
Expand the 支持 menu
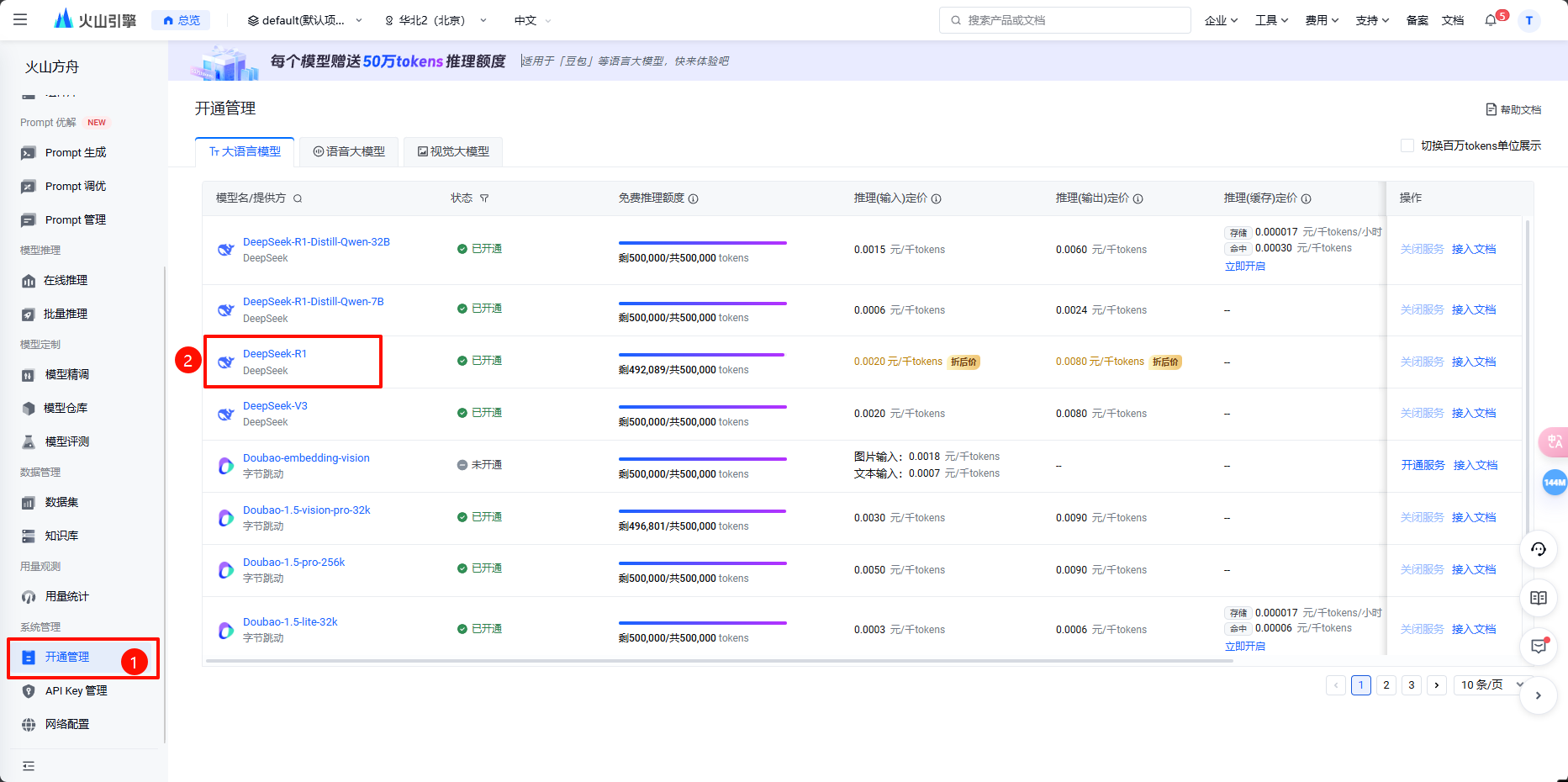1372,20
